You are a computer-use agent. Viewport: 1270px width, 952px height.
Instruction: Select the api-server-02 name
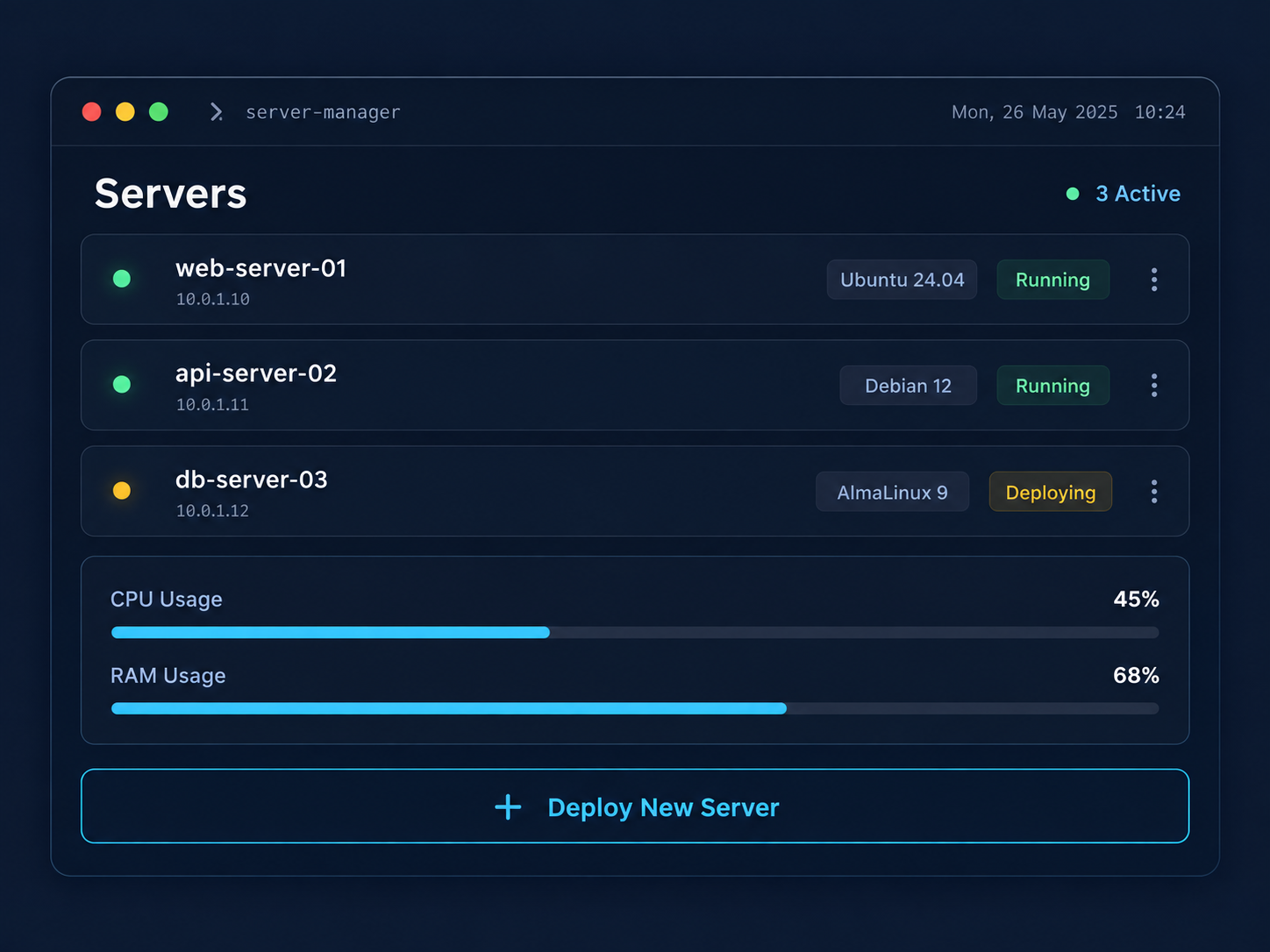pos(256,374)
